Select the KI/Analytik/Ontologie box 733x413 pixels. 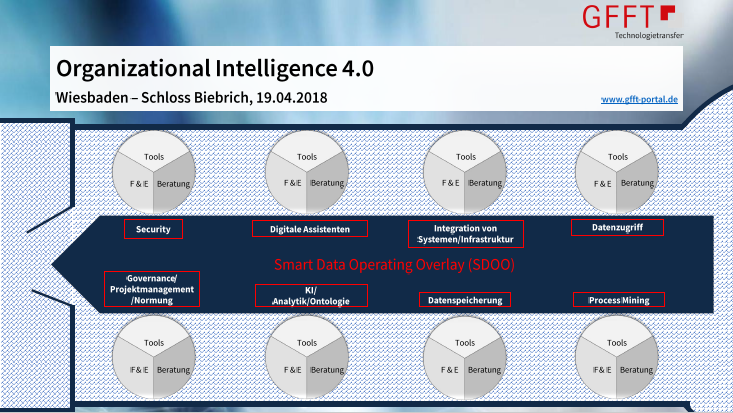click(x=311, y=296)
